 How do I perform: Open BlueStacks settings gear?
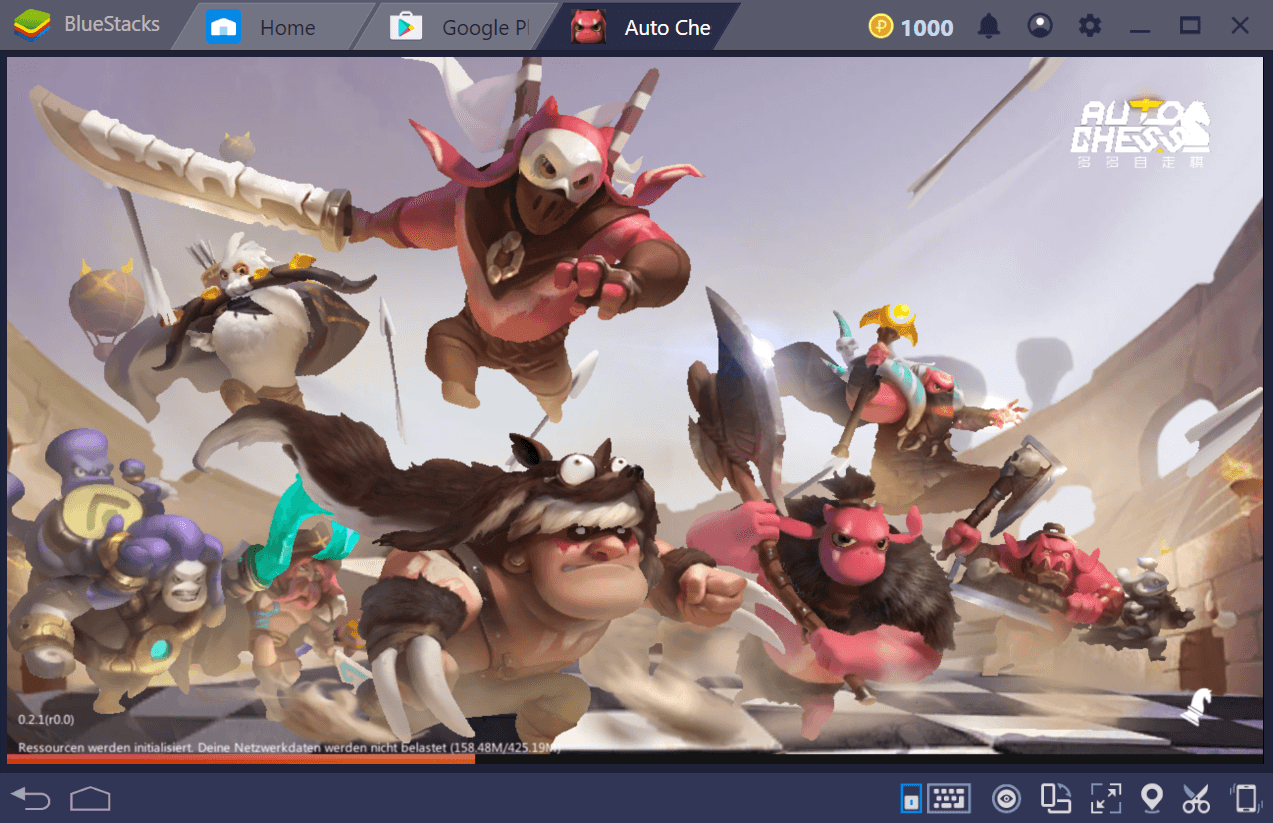pyautogui.click(x=1090, y=26)
